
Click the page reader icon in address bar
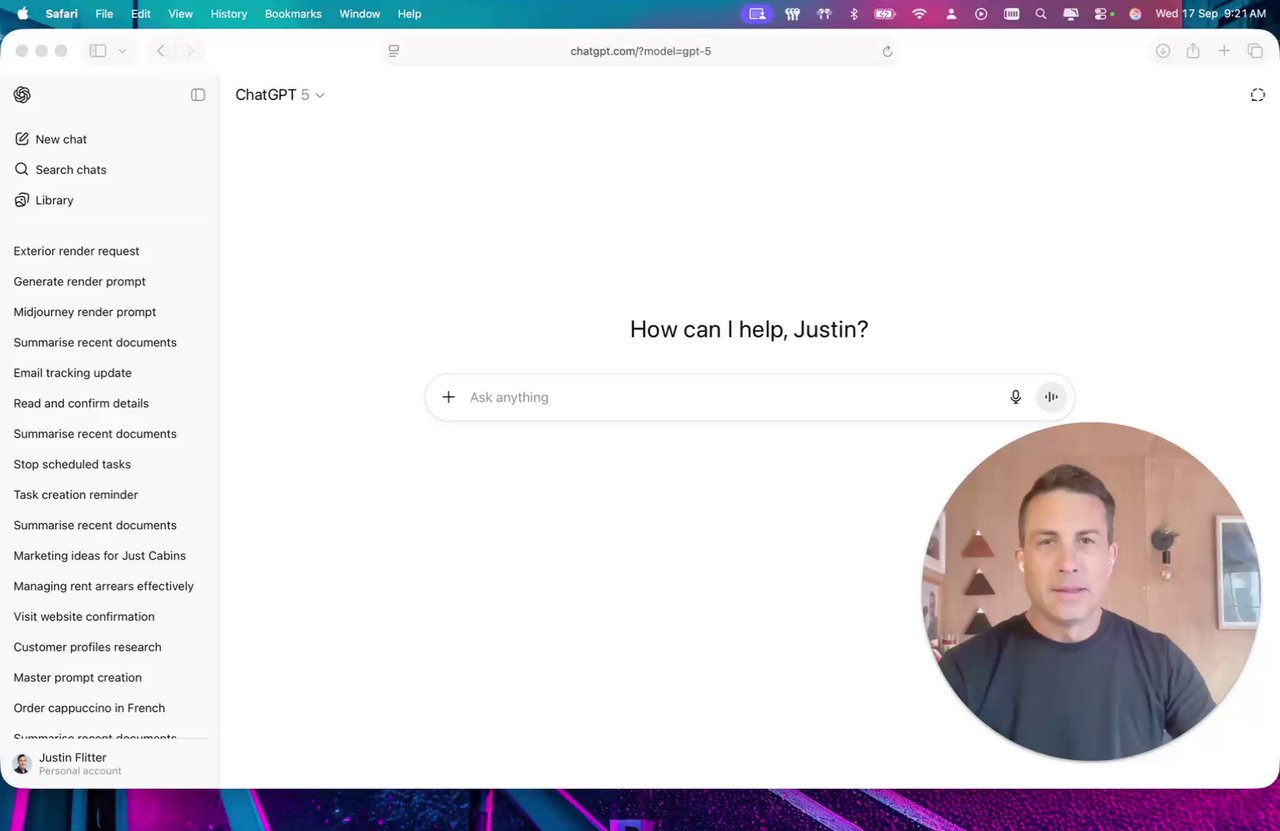click(394, 51)
